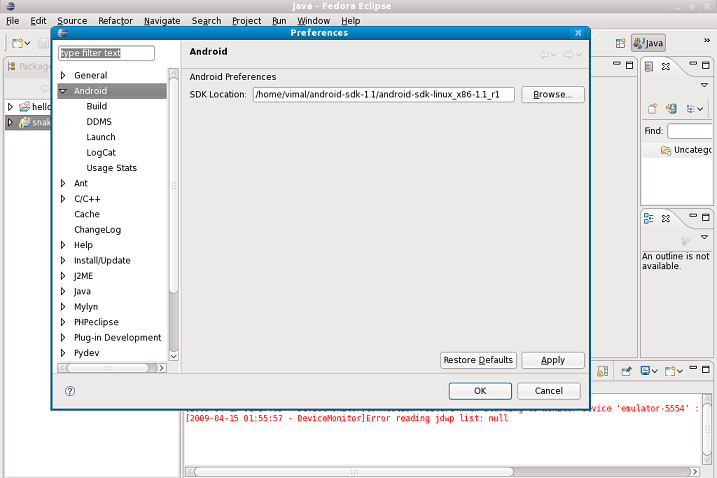This screenshot has width=717, height=478.
Task: Open the Source menu
Action: (72, 21)
